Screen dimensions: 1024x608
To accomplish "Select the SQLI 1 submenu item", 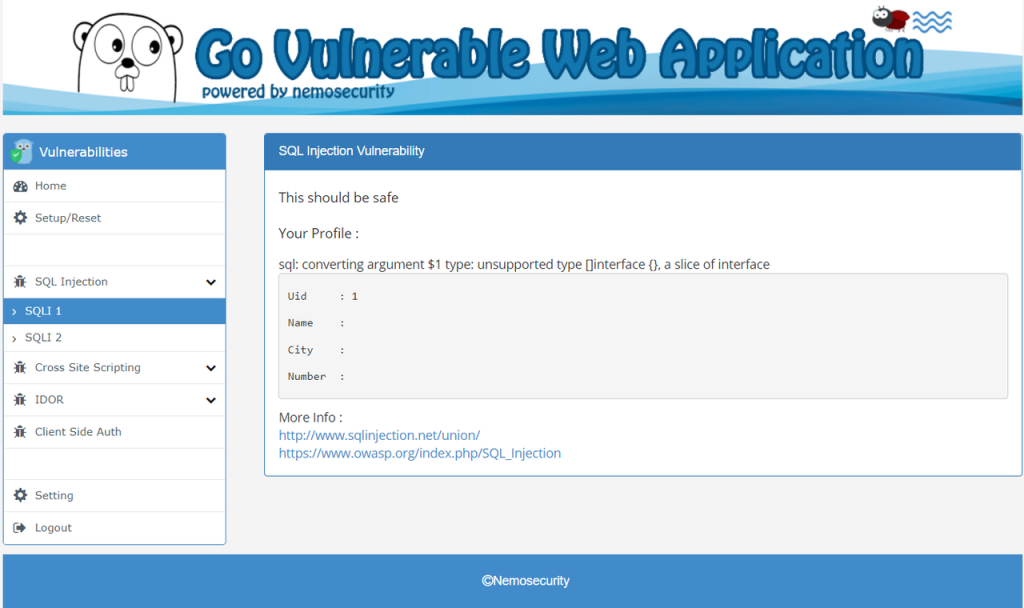I will 114,311.
